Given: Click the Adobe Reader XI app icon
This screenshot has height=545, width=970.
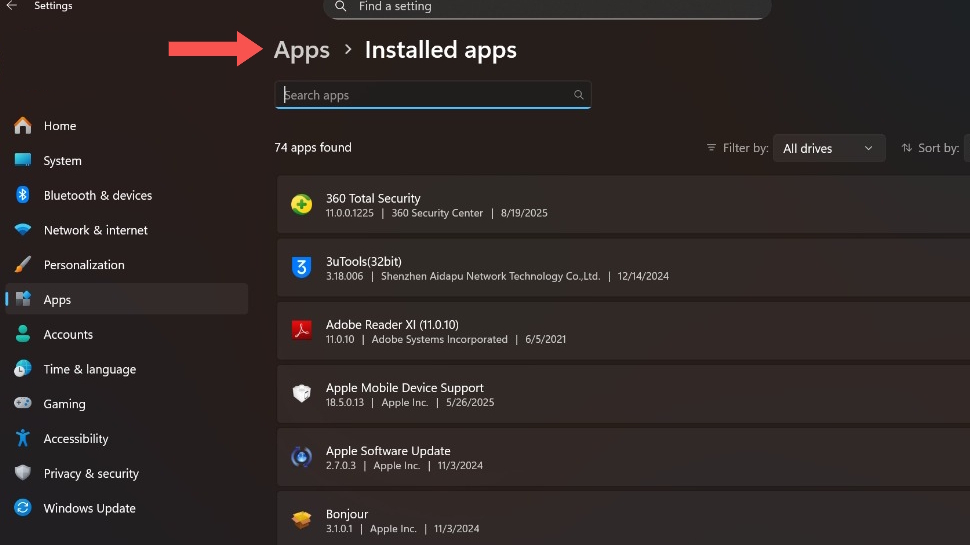Looking at the screenshot, I should 301,330.
